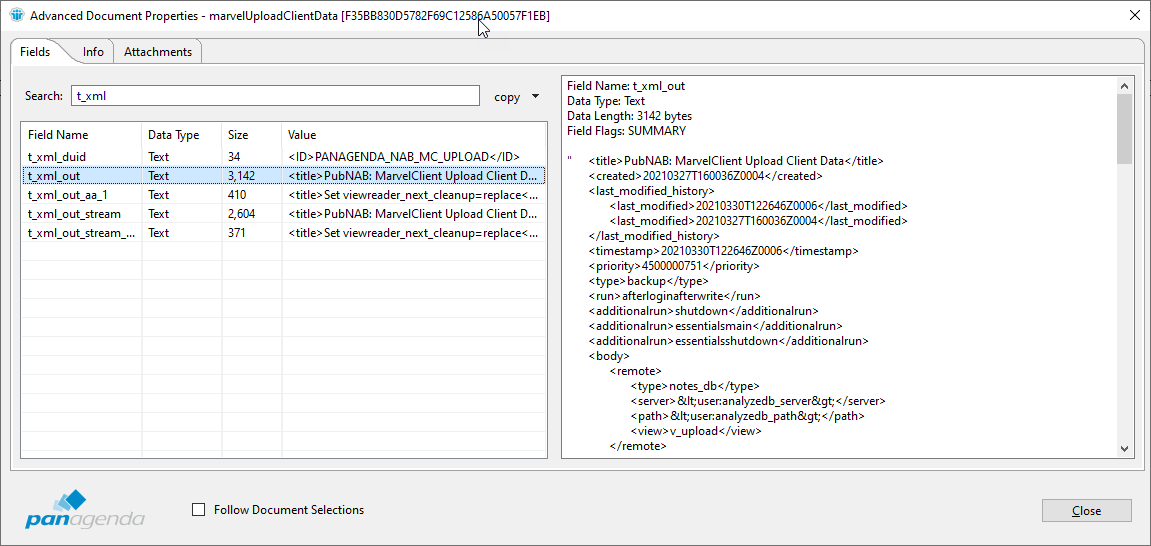
Task: Close the dialog with the X button
Action: click(x=1134, y=16)
